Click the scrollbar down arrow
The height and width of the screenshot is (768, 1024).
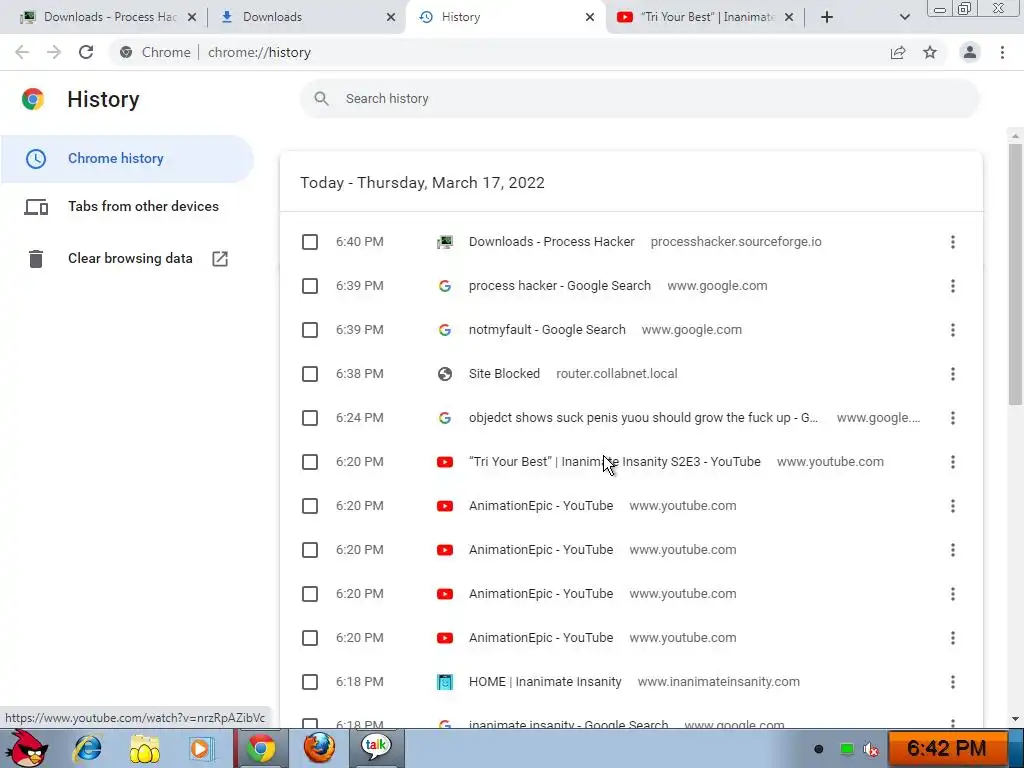1015,719
